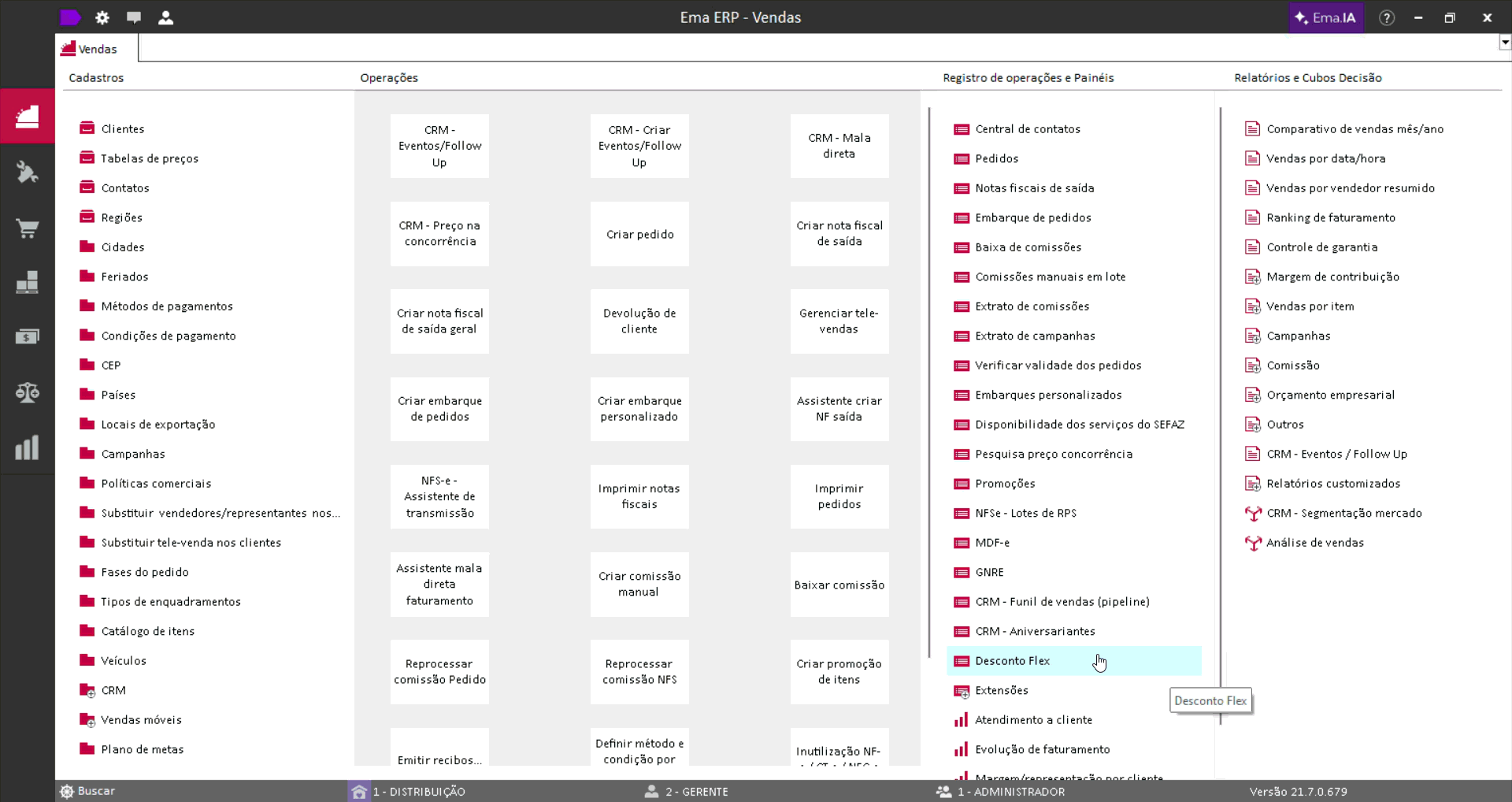The height and width of the screenshot is (802, 1512).
Task: Click Versão 21.7.0.679 text
Action: 1298,791
